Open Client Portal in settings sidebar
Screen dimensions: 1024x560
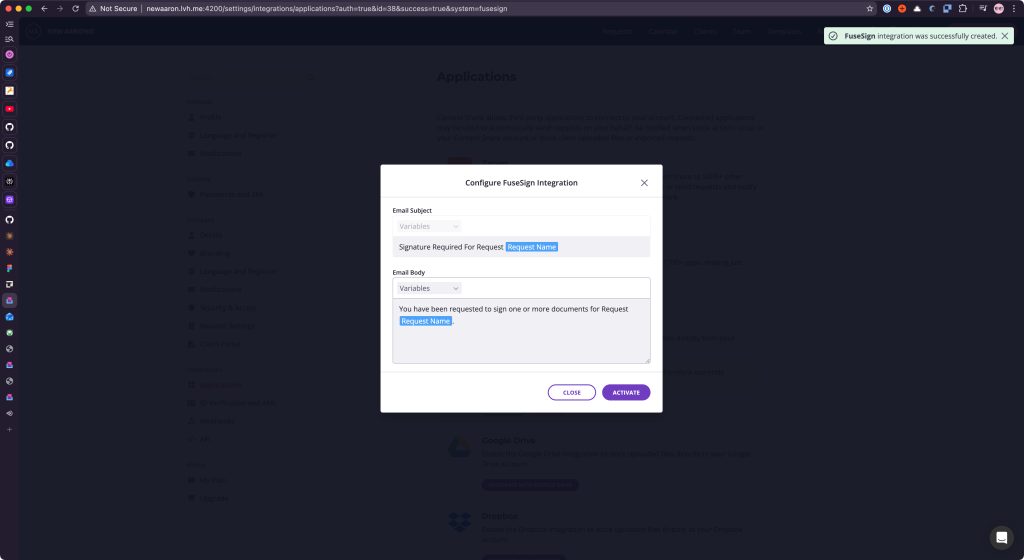(x=220, y=344)
